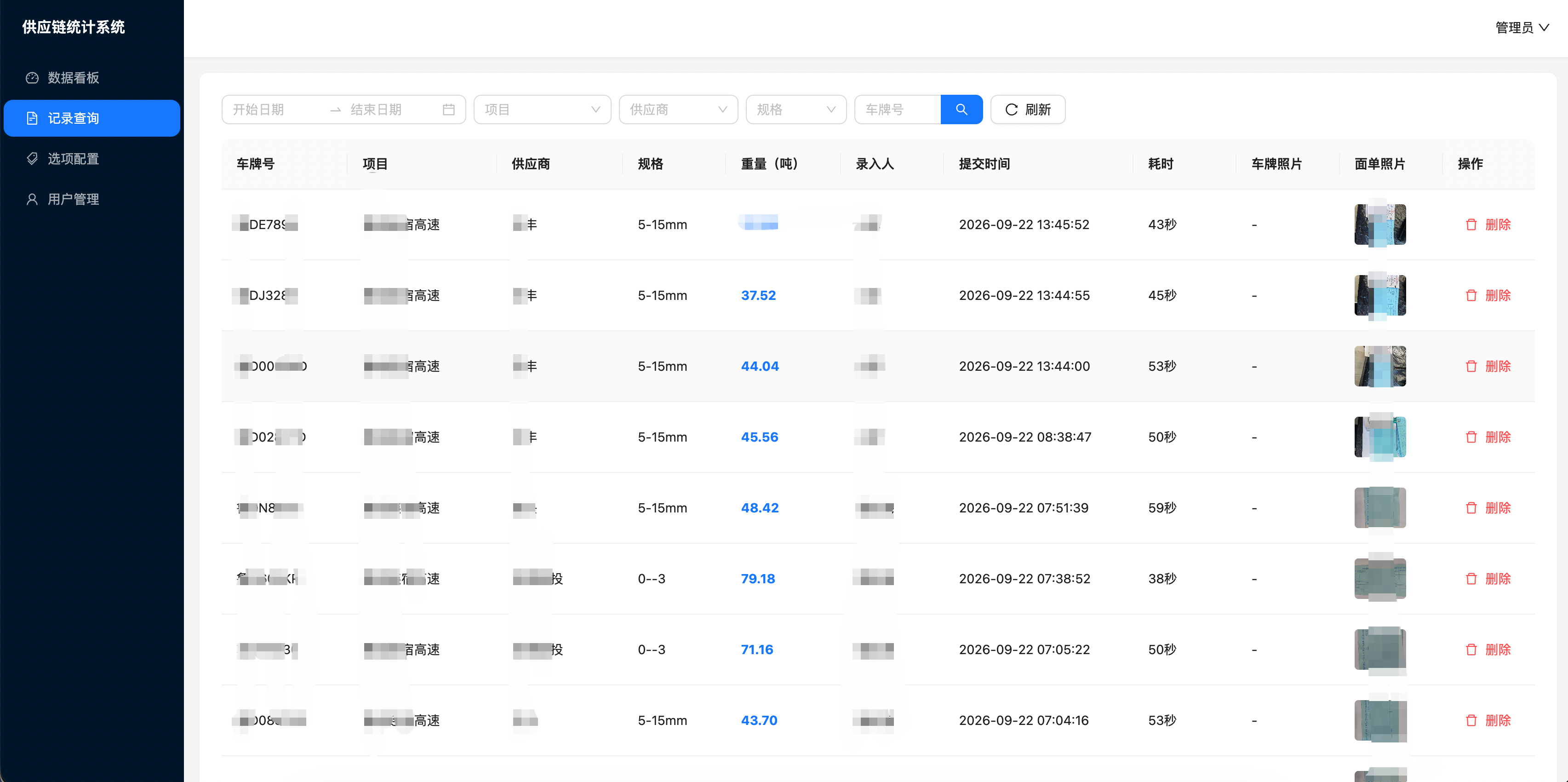
Task: Delete the record with weight 37.52
Action: (x=1488, y=295)
